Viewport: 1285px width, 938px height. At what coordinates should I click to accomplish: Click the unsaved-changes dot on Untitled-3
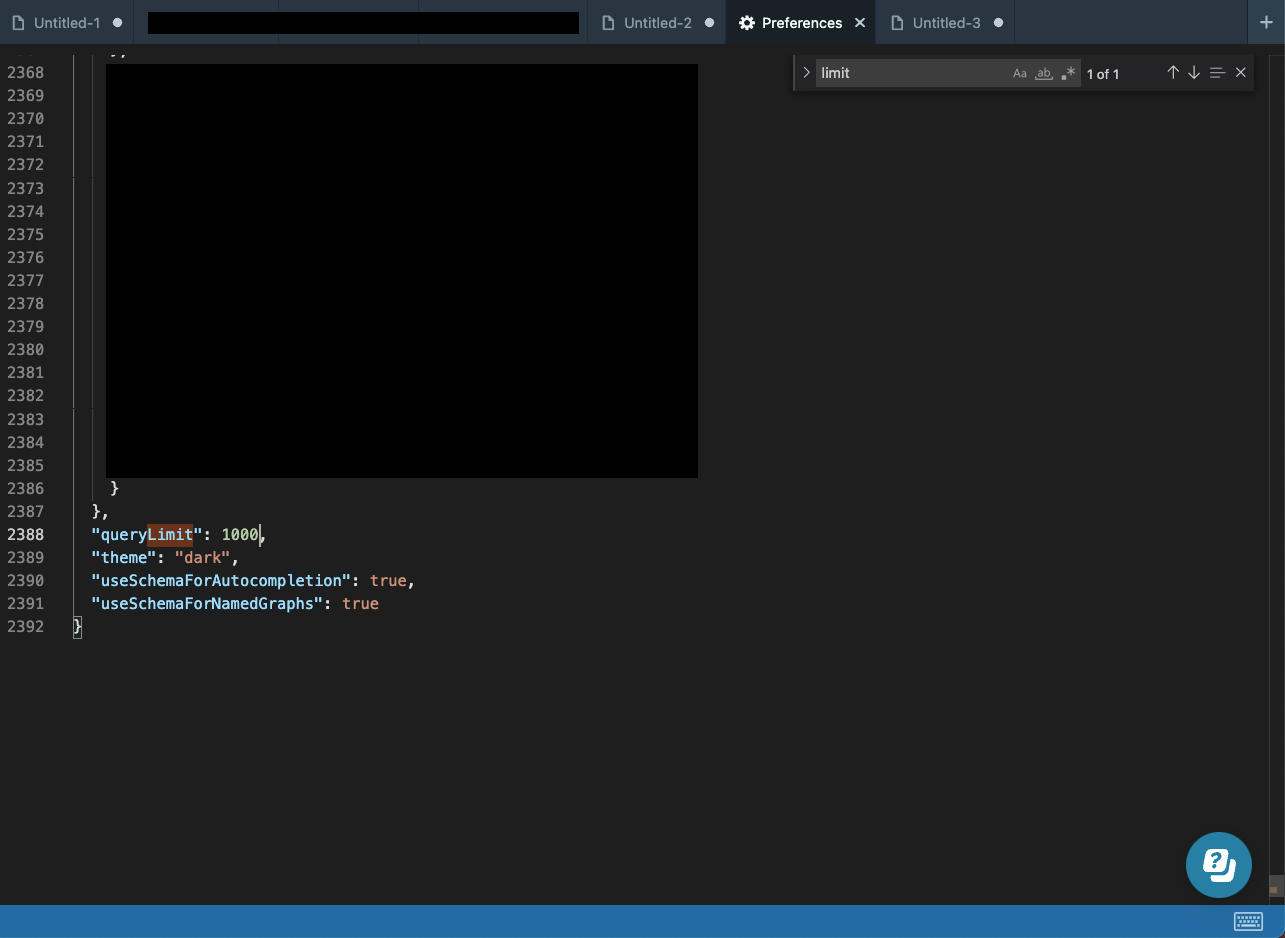pyautogui.click(x=998, y=22)
